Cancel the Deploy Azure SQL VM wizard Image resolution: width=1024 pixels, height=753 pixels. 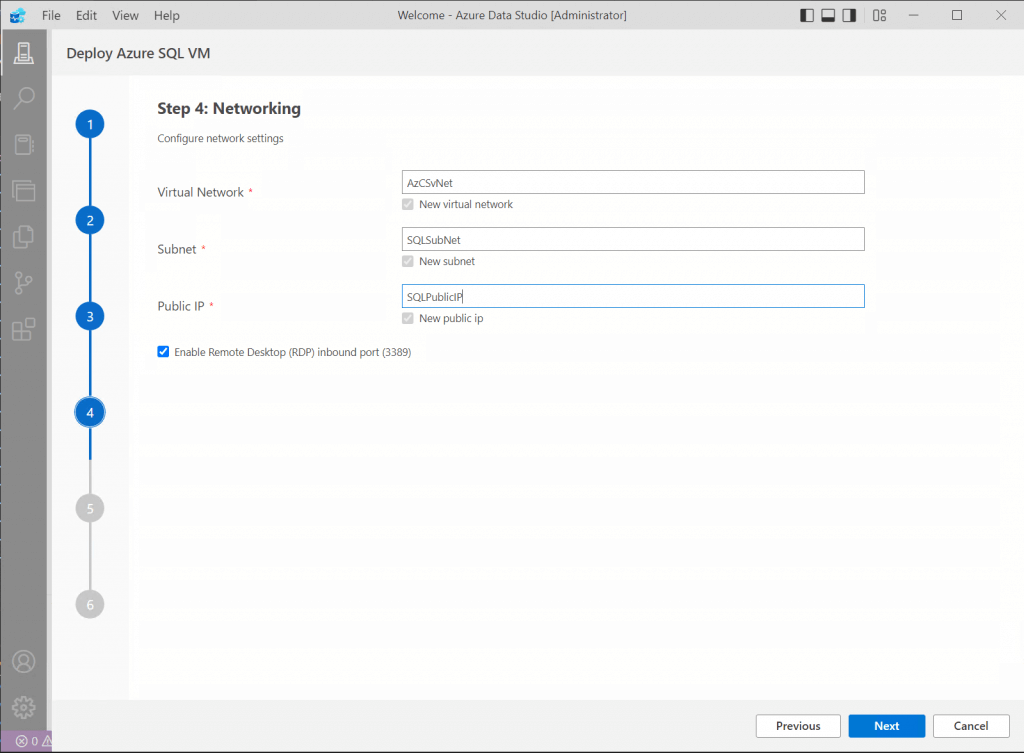970,726
